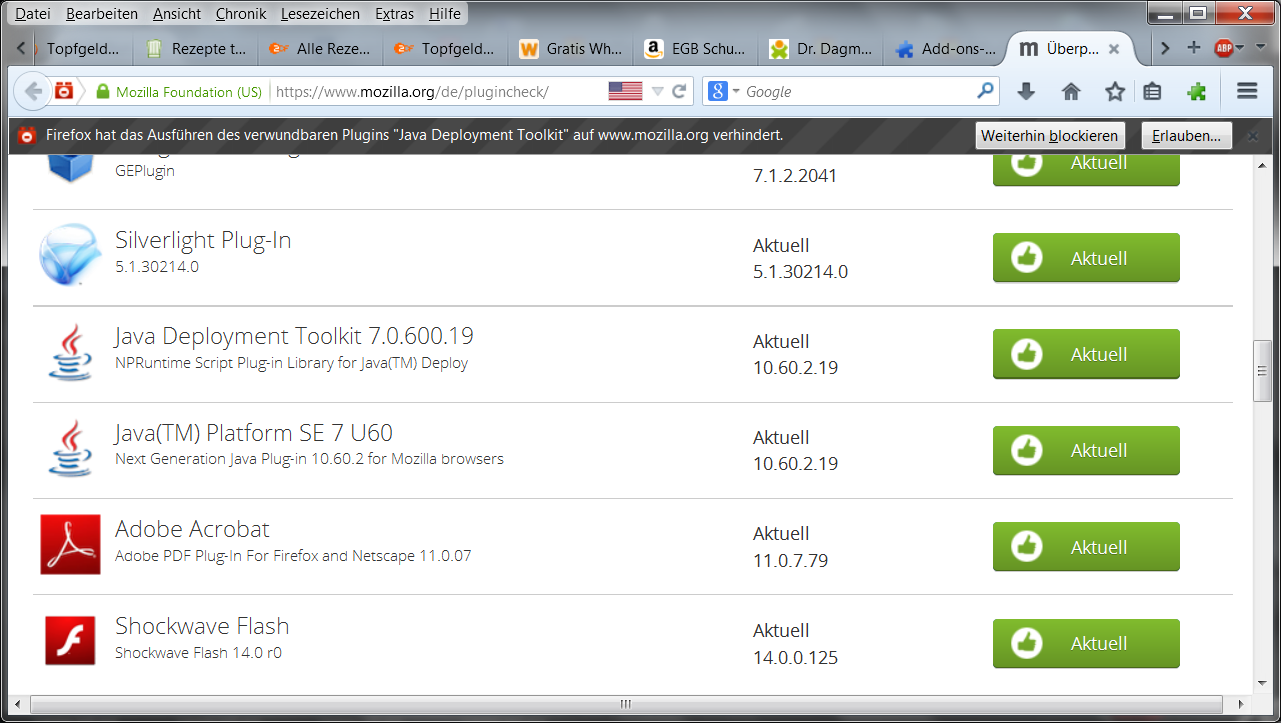Click the Erlauben... button
The height and width of the screenshot is (723, 1281).
tap(1186, 136)
